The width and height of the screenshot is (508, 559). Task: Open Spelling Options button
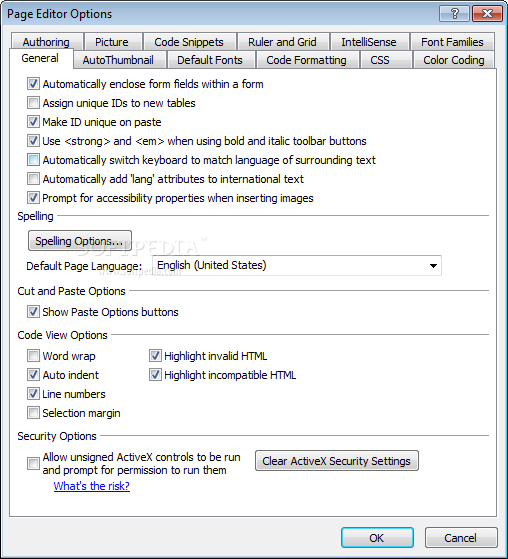[79, 241]
